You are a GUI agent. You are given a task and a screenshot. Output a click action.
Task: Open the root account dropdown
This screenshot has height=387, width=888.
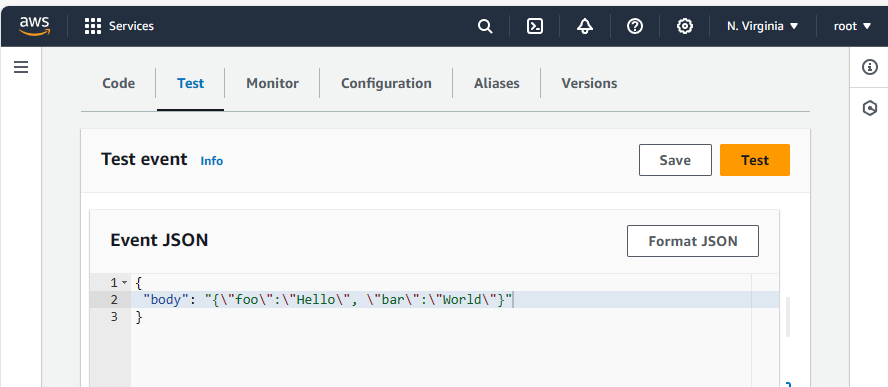click(852, 26)
